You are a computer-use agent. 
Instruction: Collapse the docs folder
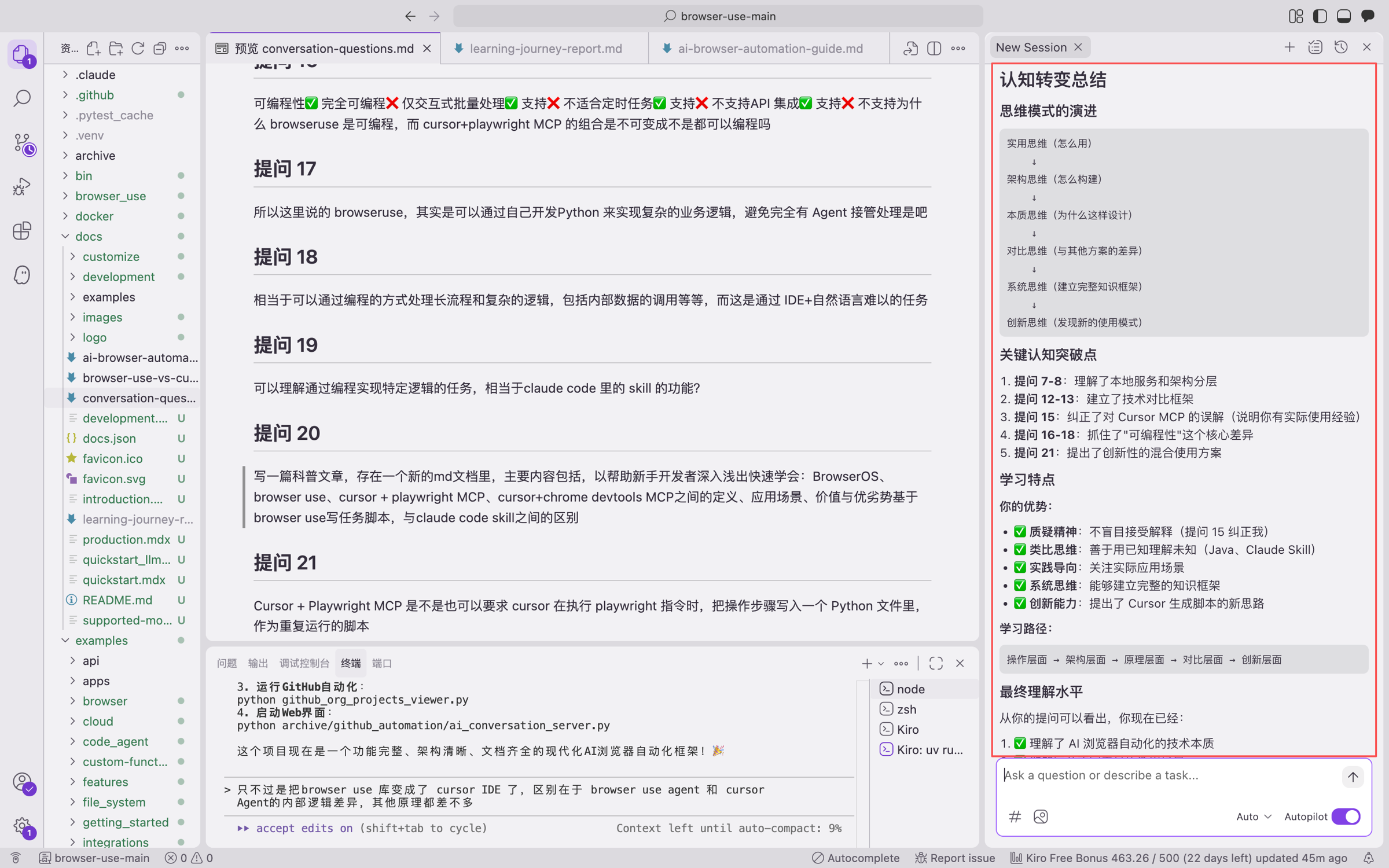[x=88, y=236]
